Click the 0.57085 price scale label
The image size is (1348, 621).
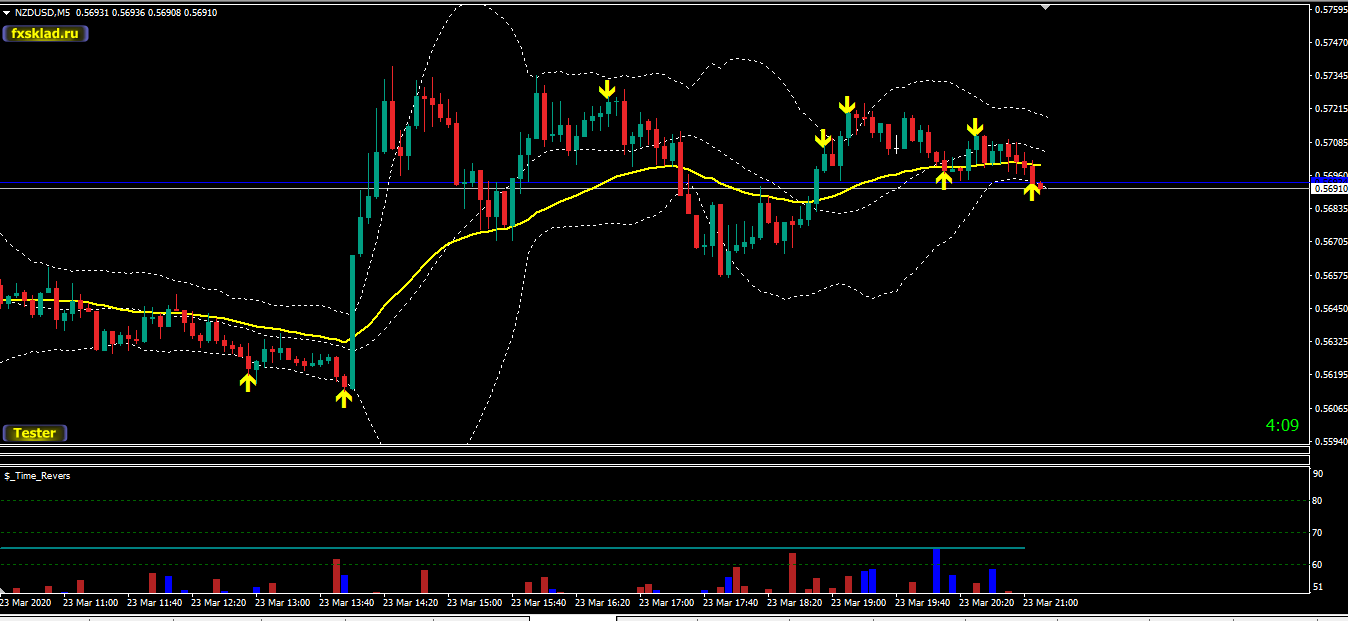[1331, 143]
